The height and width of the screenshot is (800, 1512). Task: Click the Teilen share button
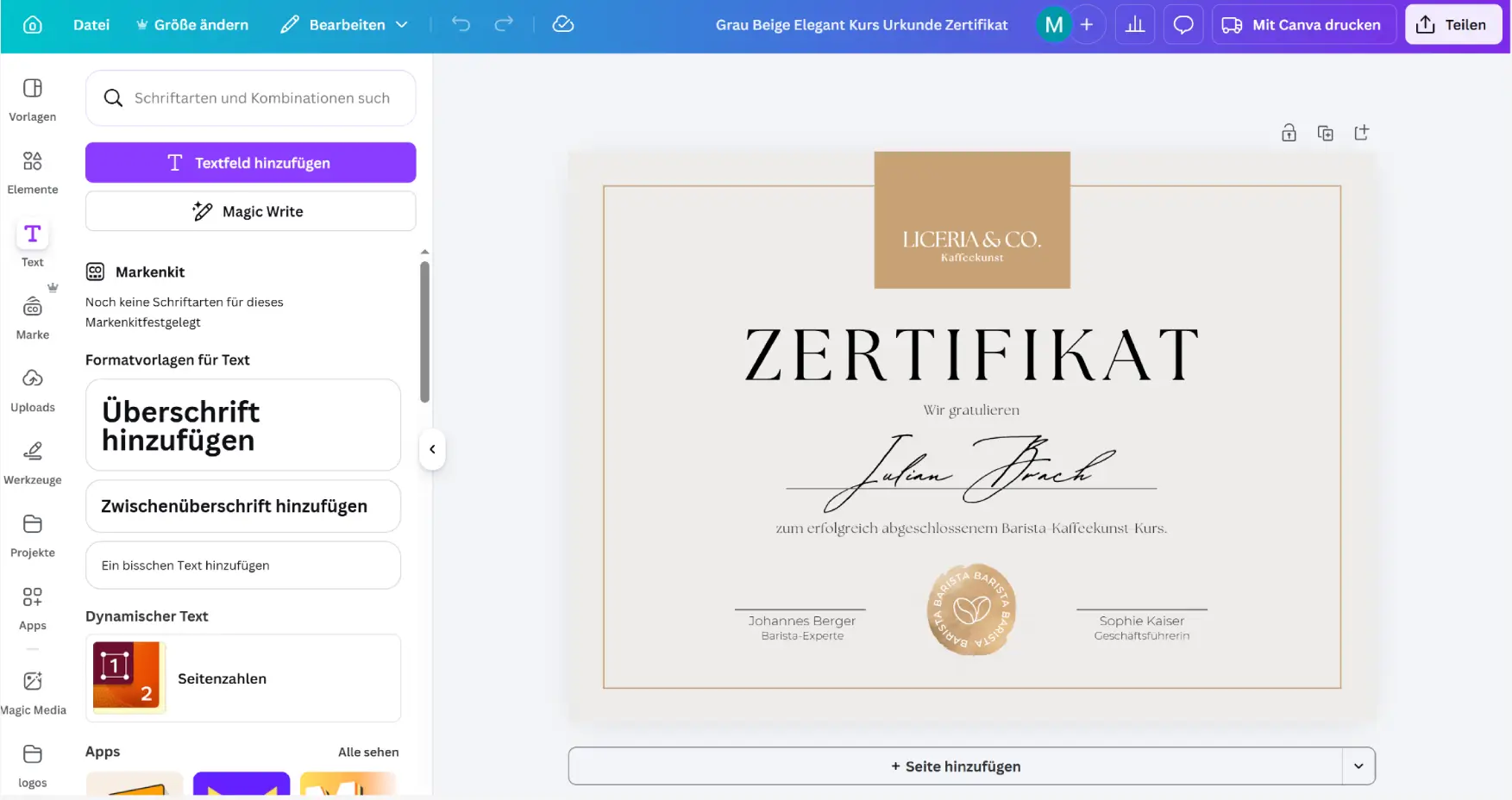[1453, 25]
